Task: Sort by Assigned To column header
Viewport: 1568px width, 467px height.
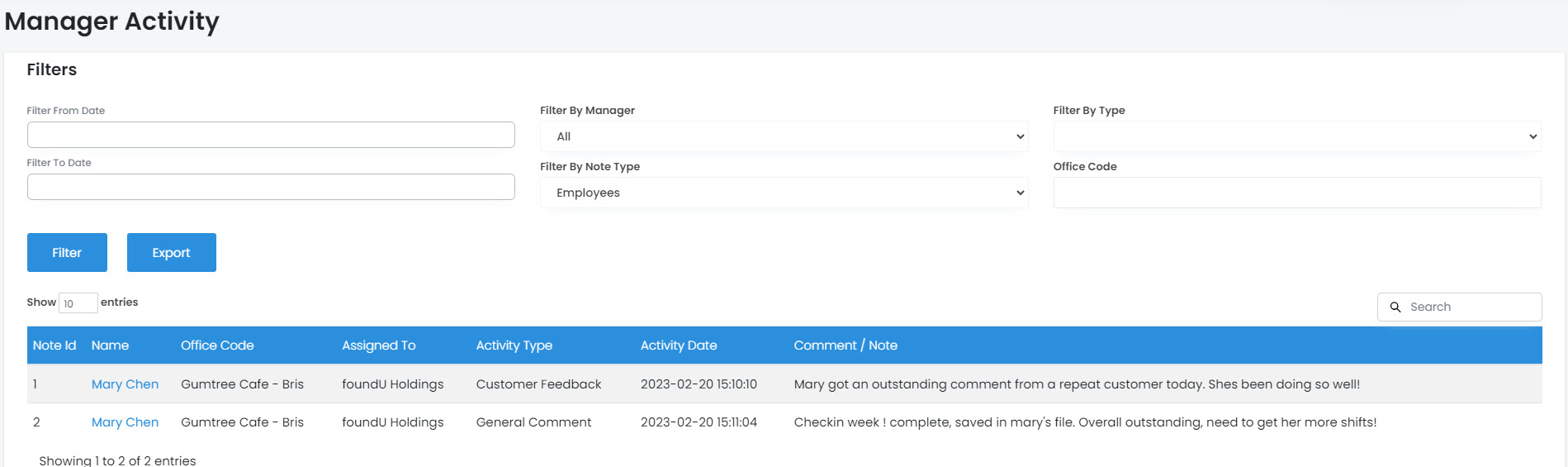Action: [x=378, y=345]
